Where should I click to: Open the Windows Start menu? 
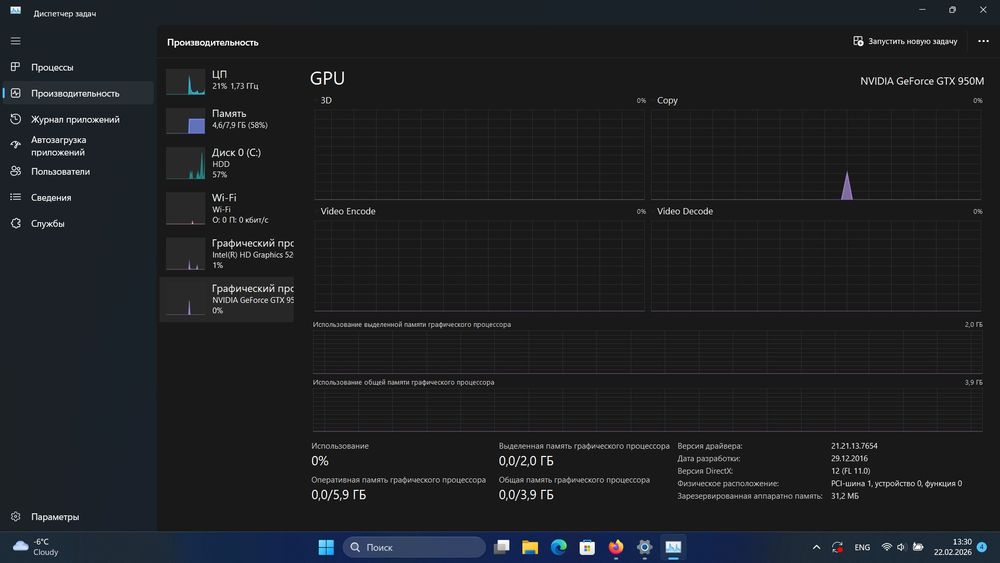coord(326,547)
